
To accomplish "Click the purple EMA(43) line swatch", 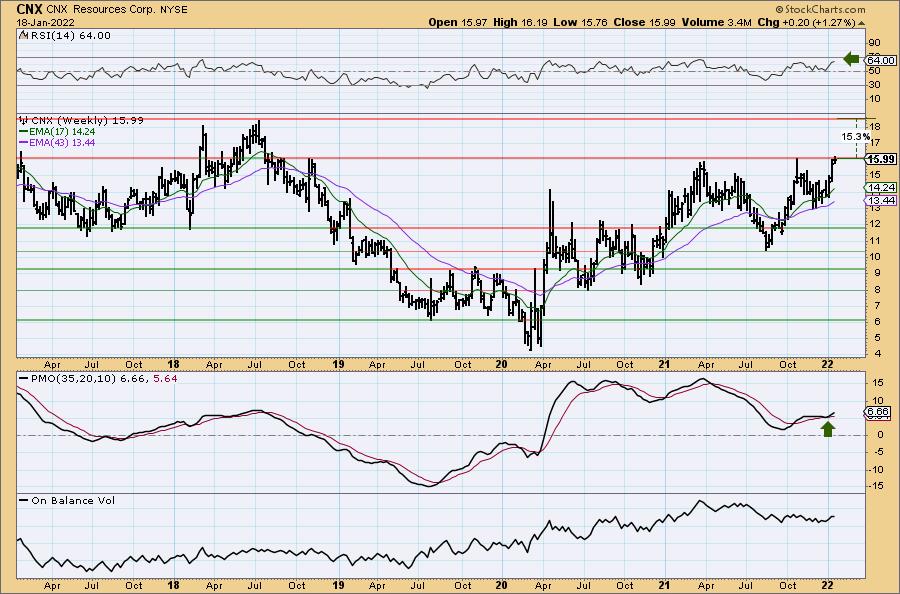I will click(24, 142).
